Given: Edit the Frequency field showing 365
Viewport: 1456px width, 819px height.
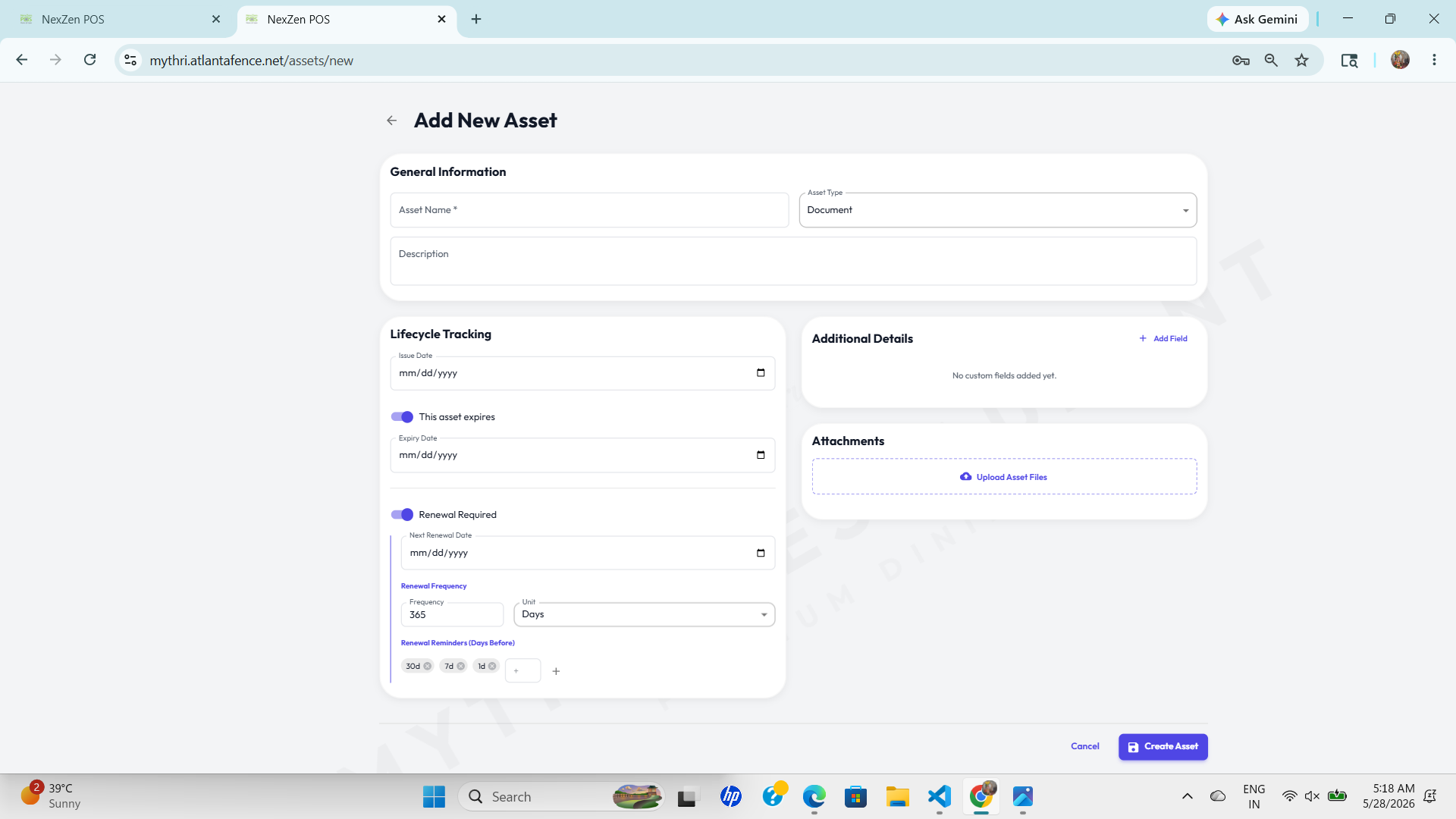Looking at the screenshot, I should (x=452, y=615).
